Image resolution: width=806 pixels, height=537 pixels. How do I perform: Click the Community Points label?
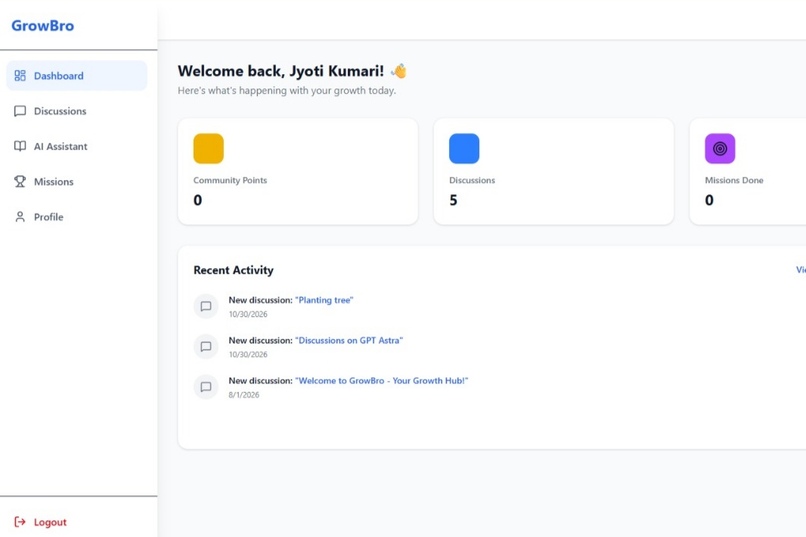230,180
